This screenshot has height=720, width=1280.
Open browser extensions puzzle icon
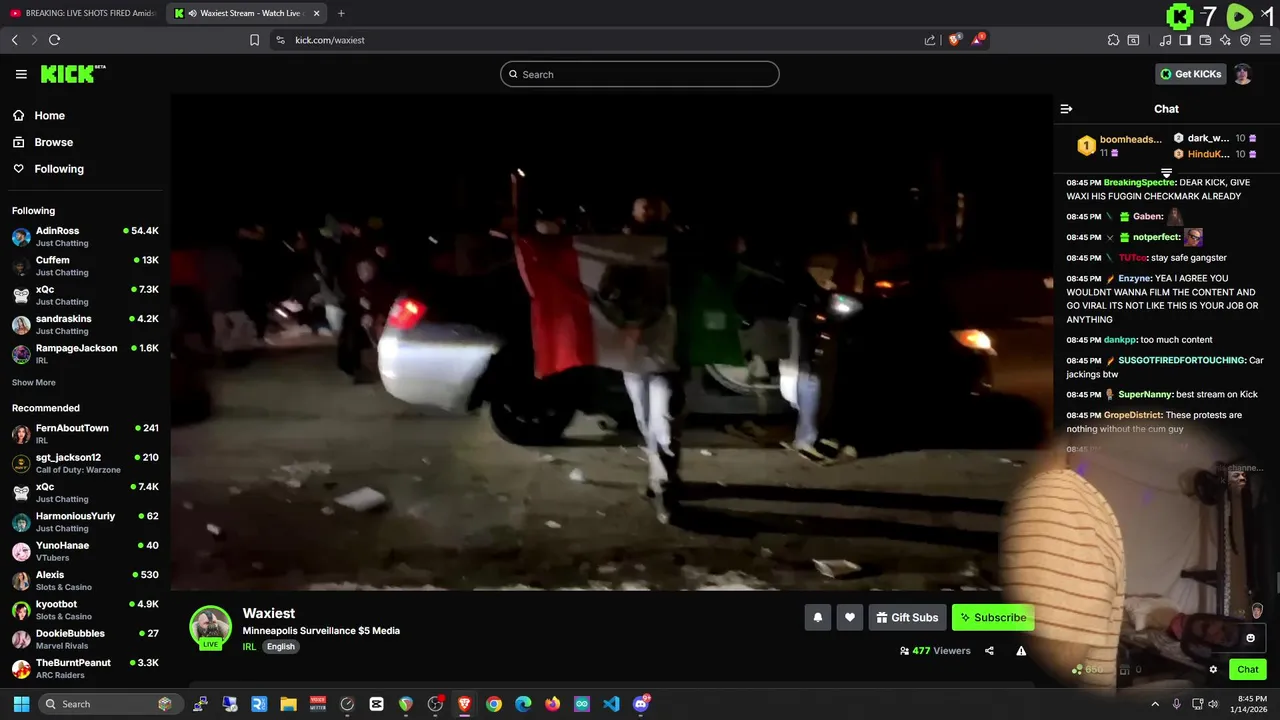(1113, 40)
